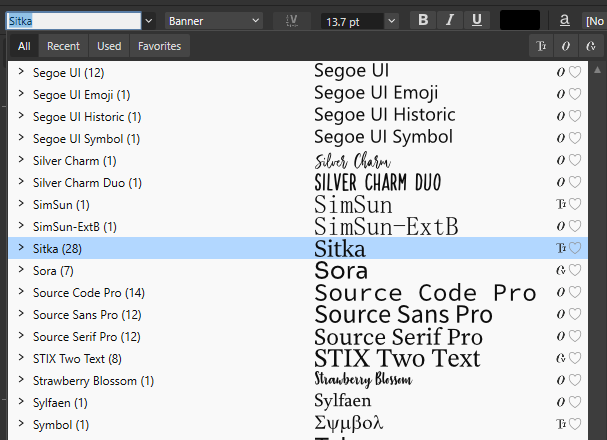Favorite the Sylfaen font heart
This screenshot has height=440, width=607.
pos(575,402)
